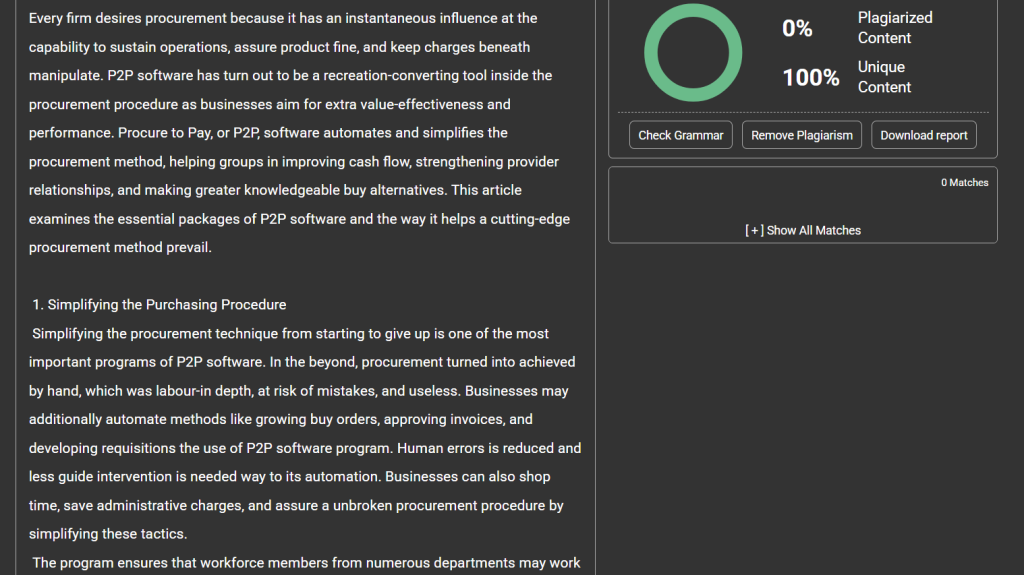
Task: Click the line starting performance. Procure to Pay
Action: point(268,133)
